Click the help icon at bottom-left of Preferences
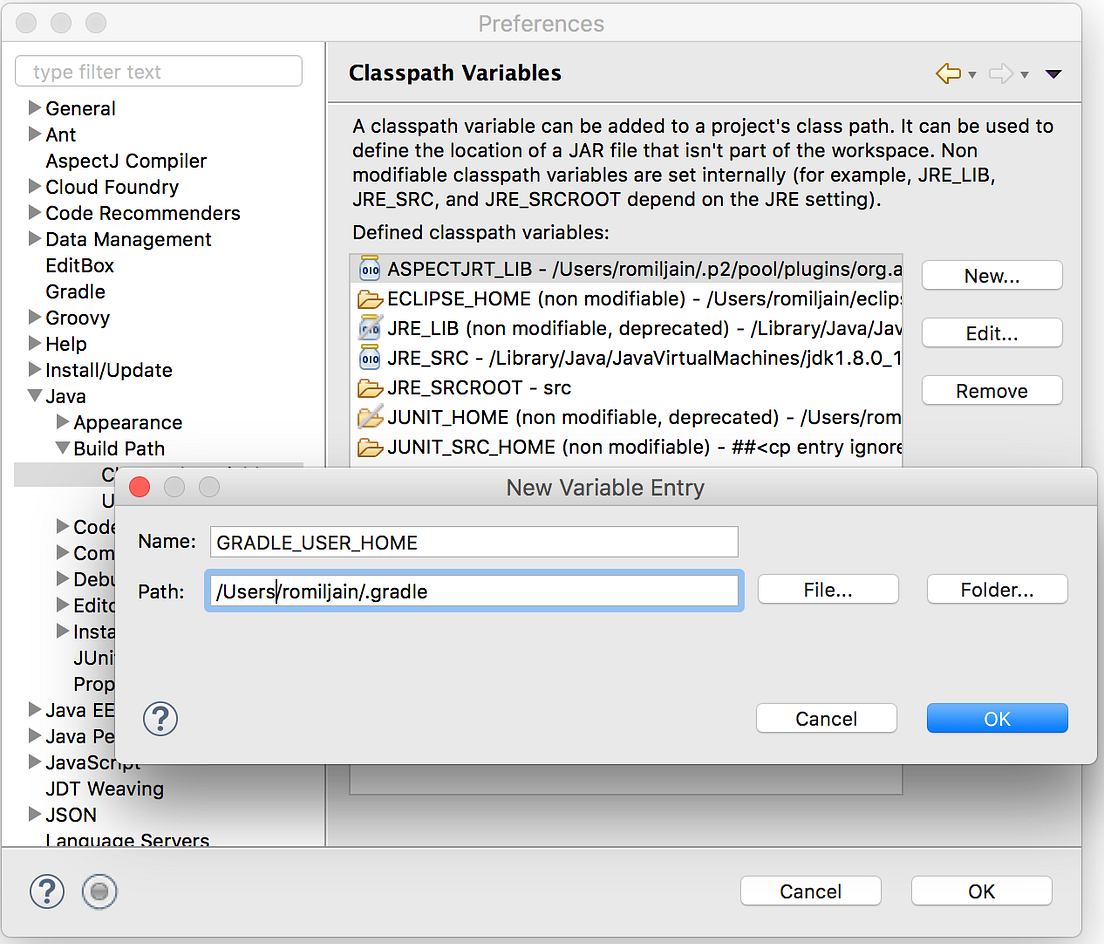 47,891
